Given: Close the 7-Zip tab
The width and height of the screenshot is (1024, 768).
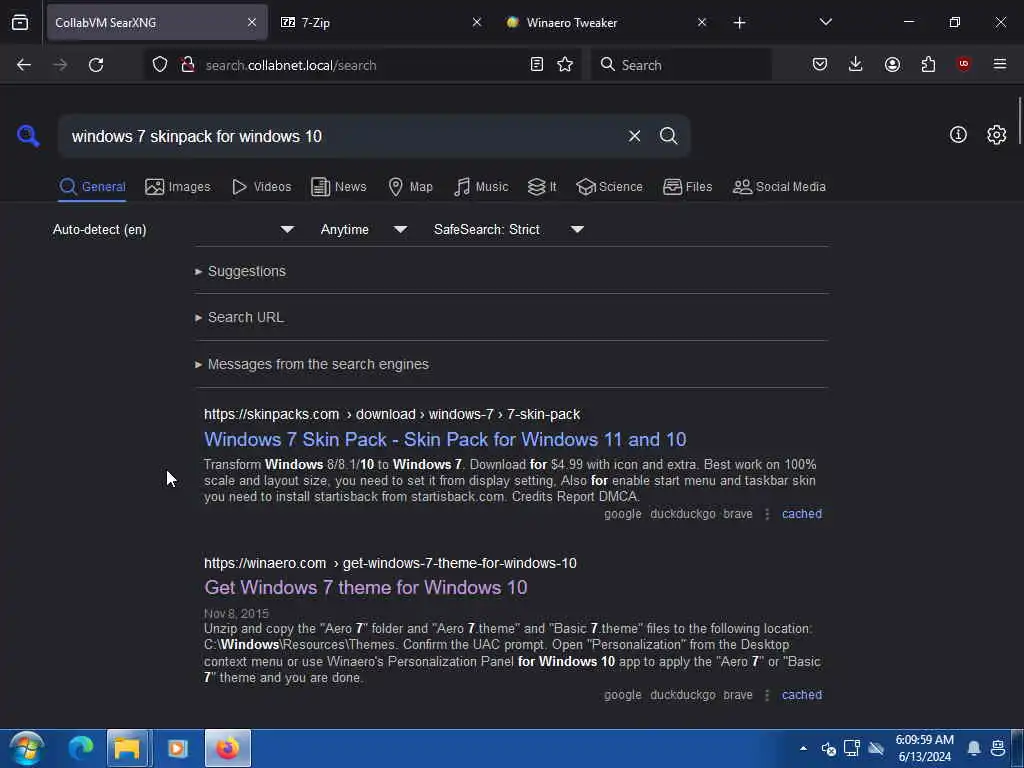Looking at the screenshot, I should click(x=477, y=22).
